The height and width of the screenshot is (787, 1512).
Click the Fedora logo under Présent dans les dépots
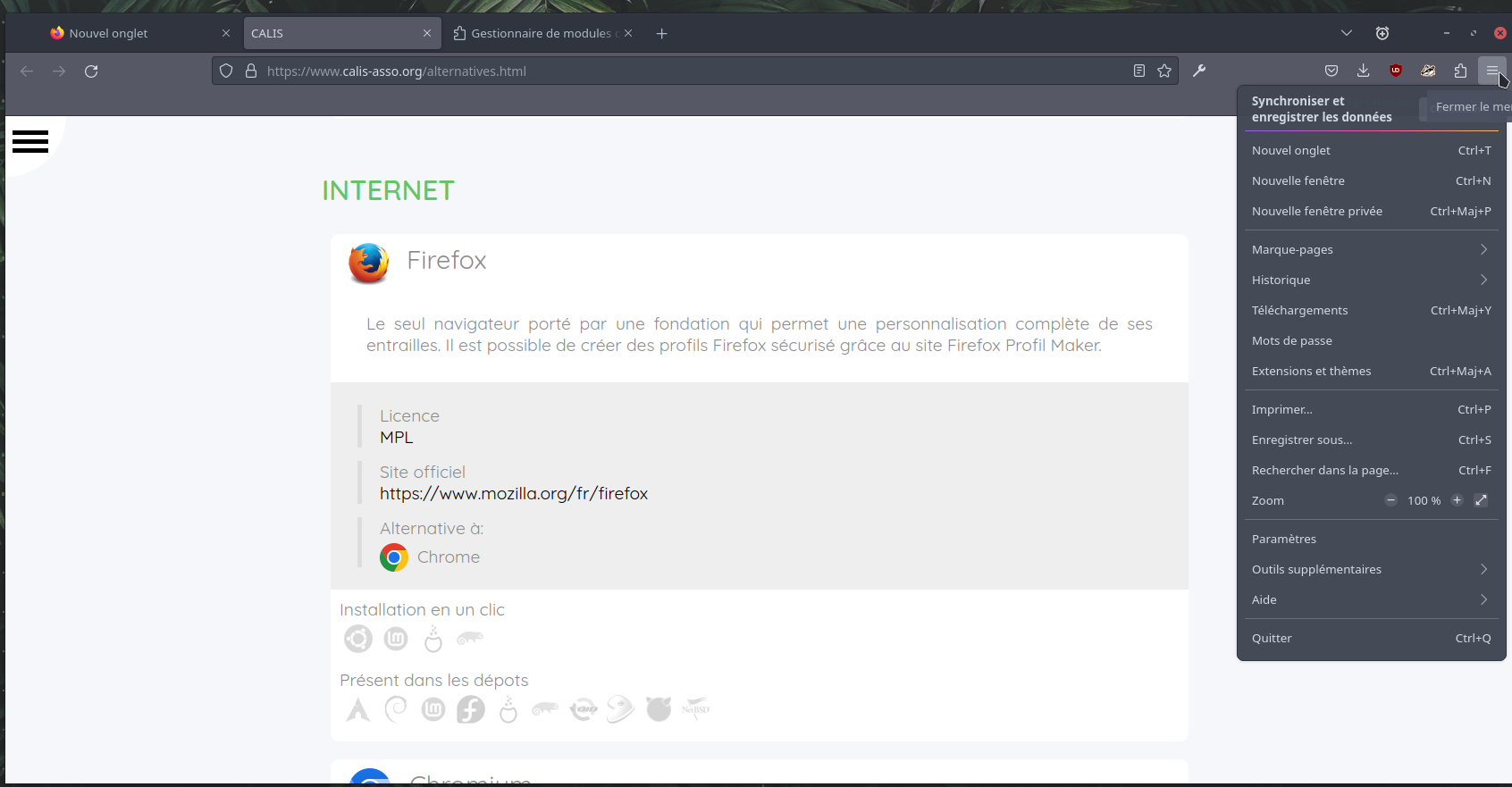click(471, 709)
